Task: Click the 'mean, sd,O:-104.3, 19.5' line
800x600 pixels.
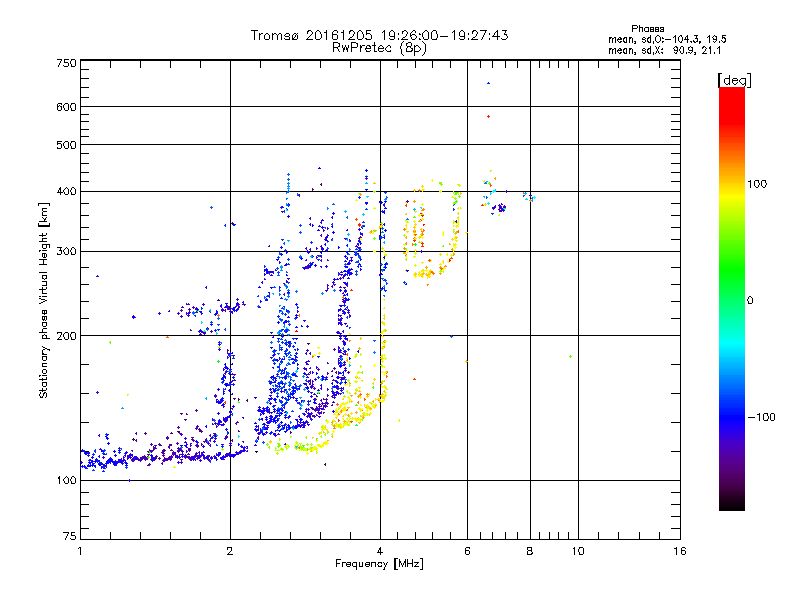Action: point(667,40)
